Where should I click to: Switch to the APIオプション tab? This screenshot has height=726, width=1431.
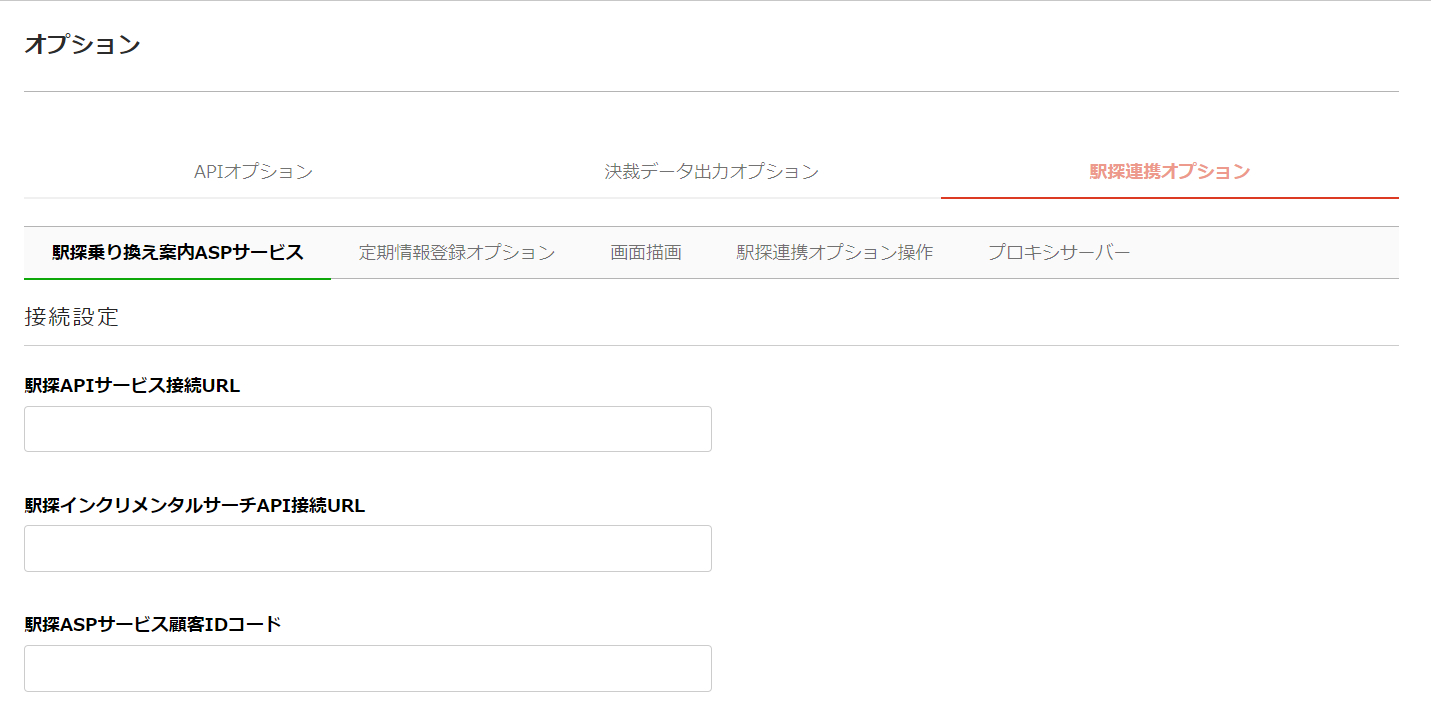(253, 172)
